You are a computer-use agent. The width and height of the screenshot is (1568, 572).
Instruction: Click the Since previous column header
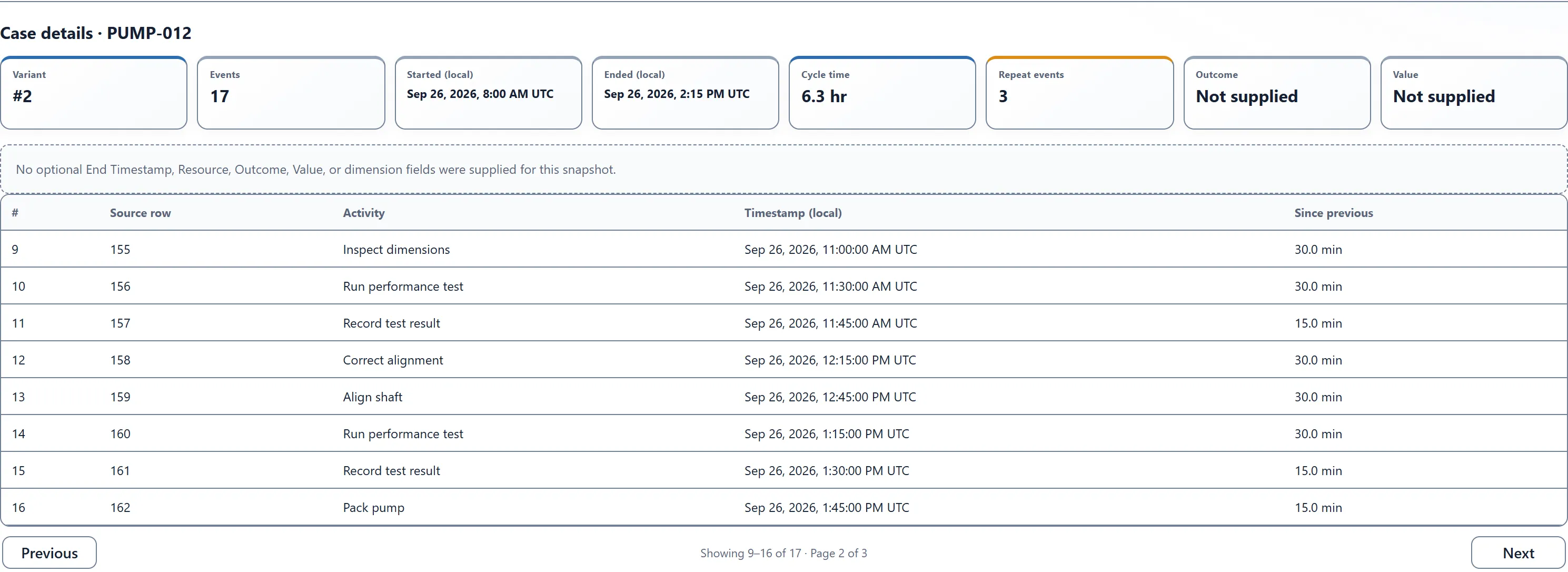coord(1334,213)
